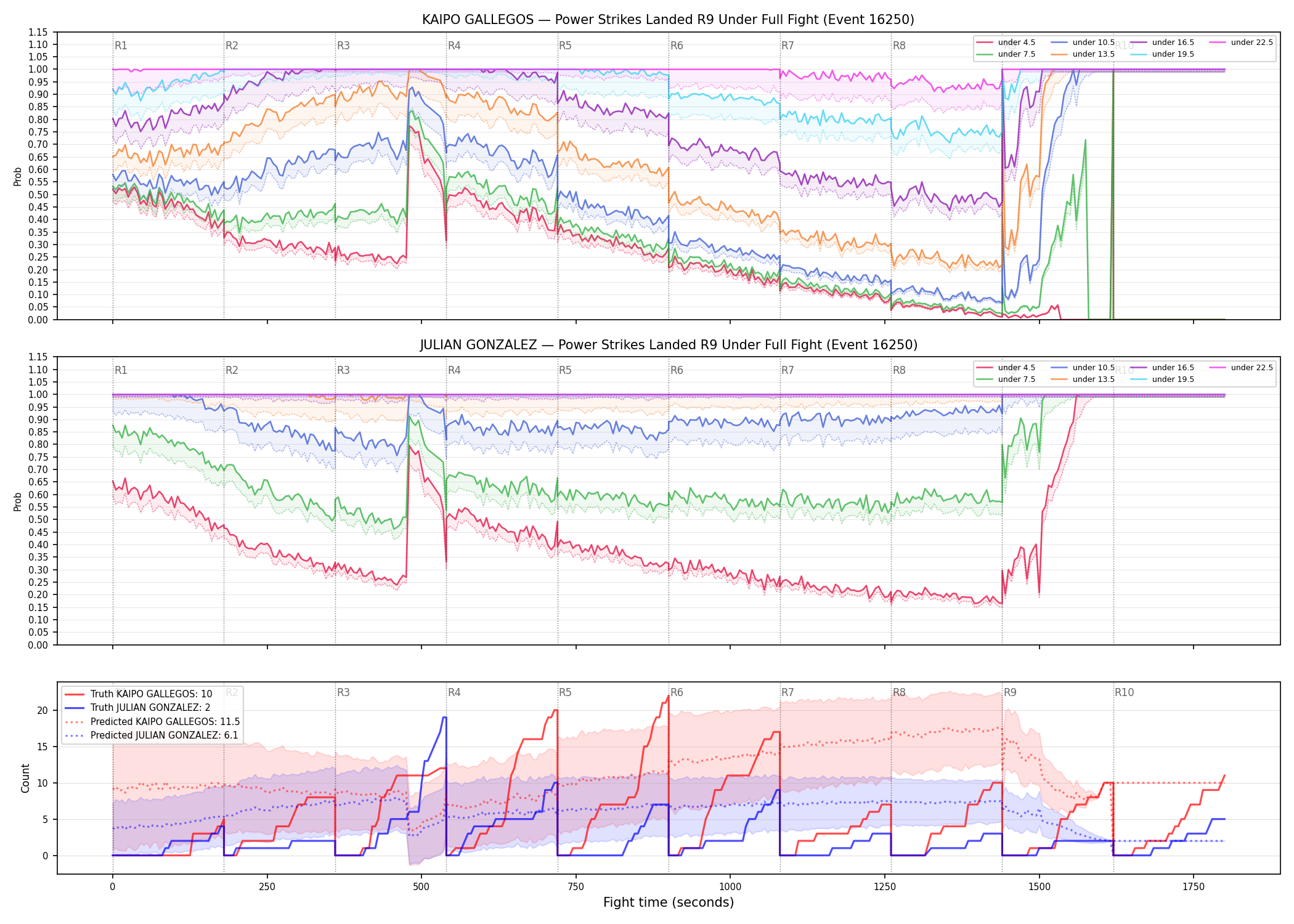
Task: Click the x-axis tick label 1250
Action: (885, 887)
